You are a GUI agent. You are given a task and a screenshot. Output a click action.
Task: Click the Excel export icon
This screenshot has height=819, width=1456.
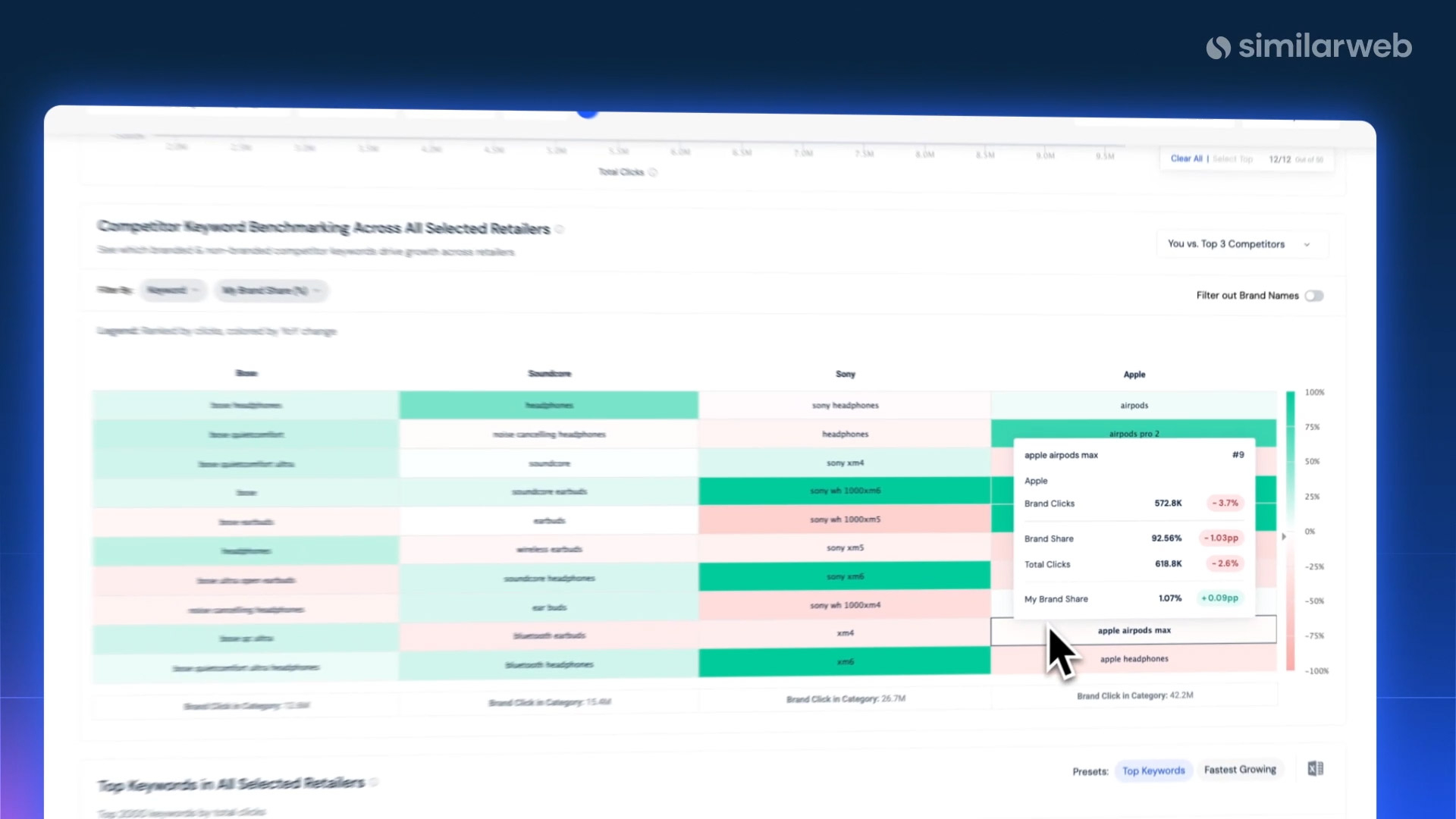(x=1316, y=769)
